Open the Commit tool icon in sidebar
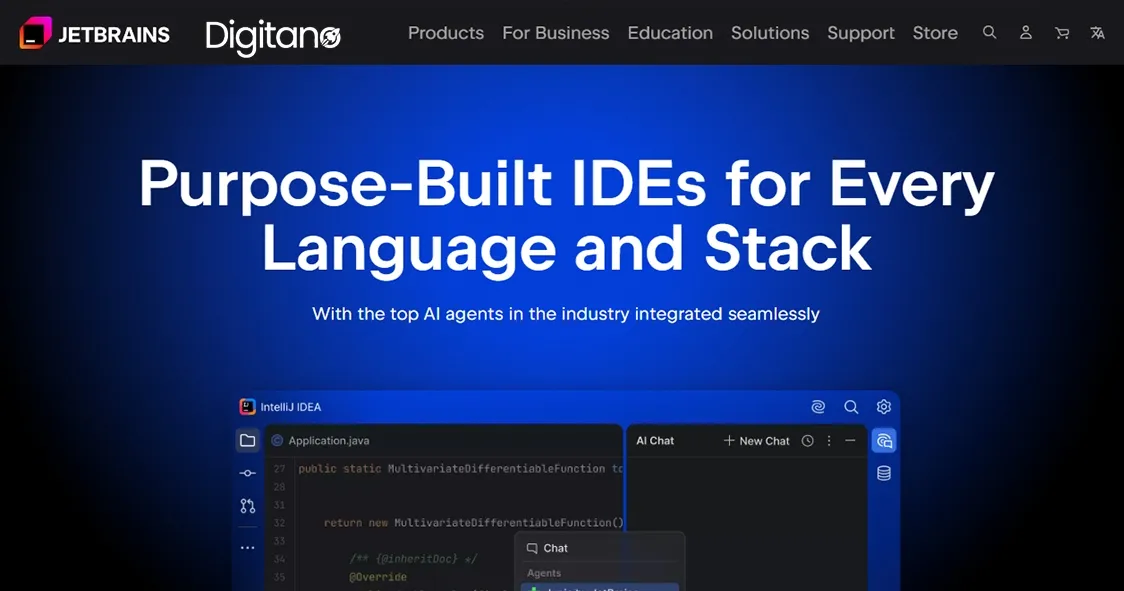The image size is (1124, 591). pos(247,473)
